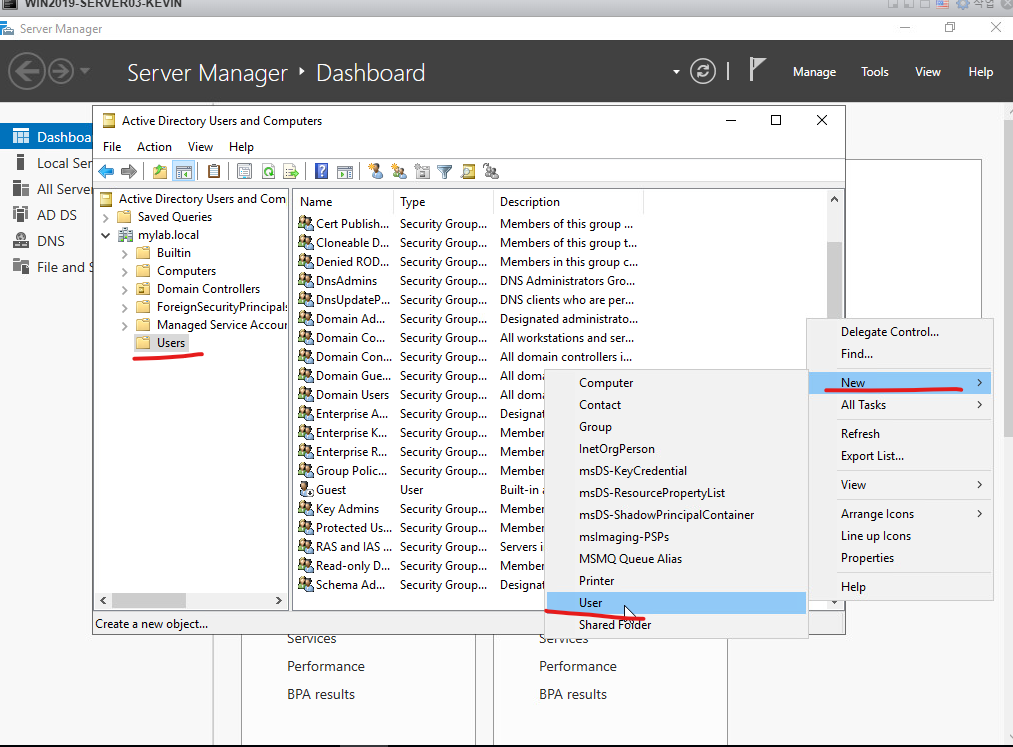
Task: Click Server Manager refresh circle icon
Action: 703,71
